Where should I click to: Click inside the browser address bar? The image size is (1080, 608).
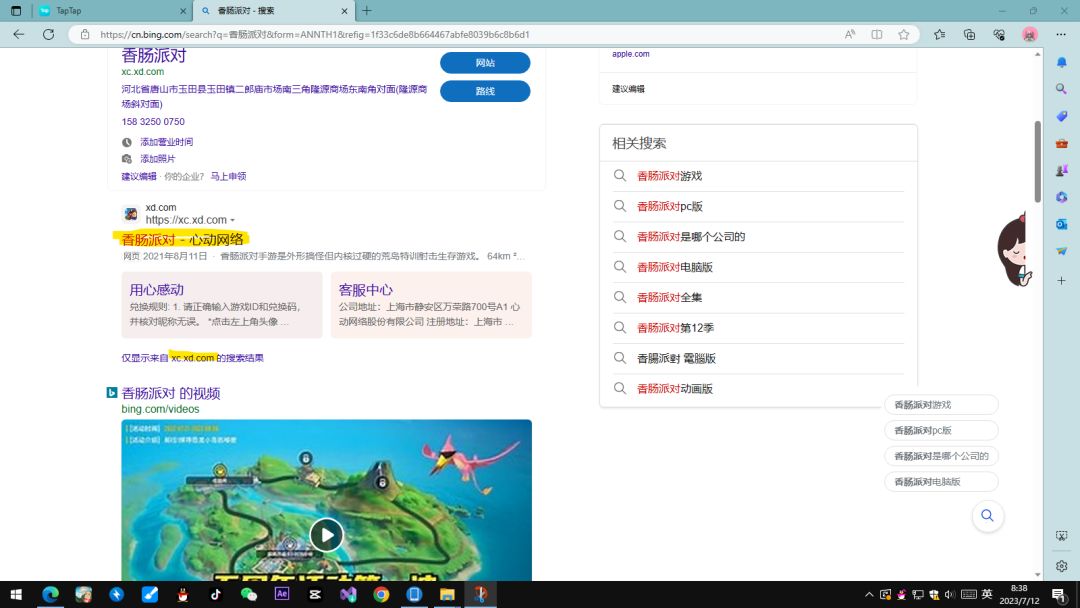[400, 34]
